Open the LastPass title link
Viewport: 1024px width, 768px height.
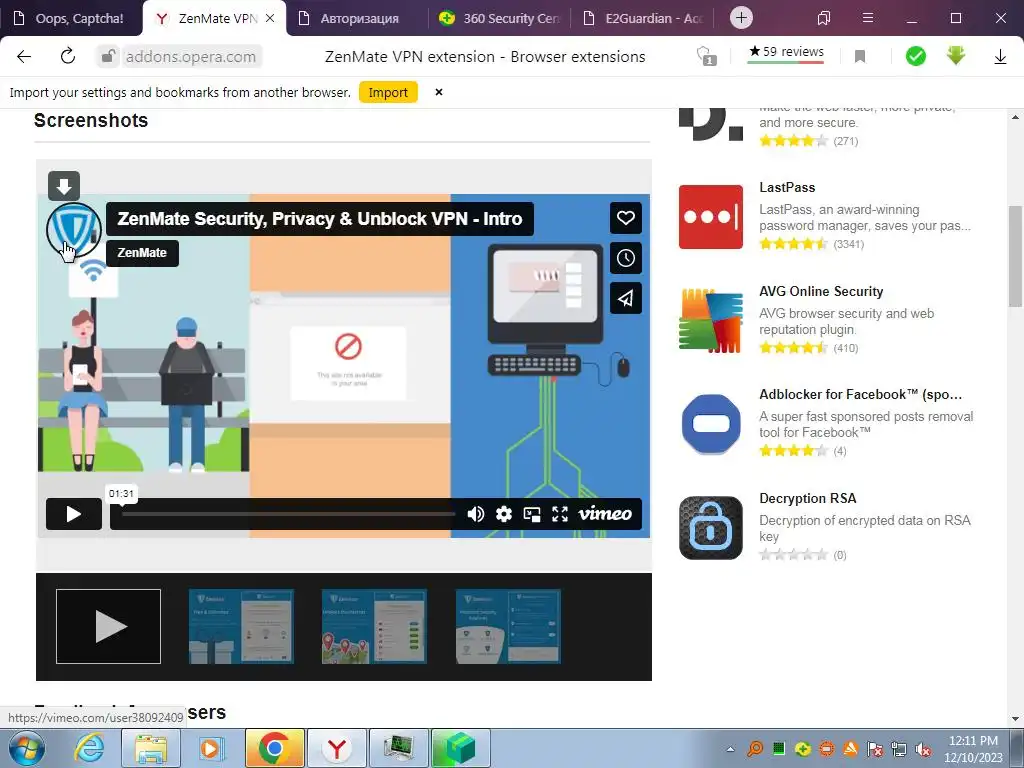click(x=787, y=187)
